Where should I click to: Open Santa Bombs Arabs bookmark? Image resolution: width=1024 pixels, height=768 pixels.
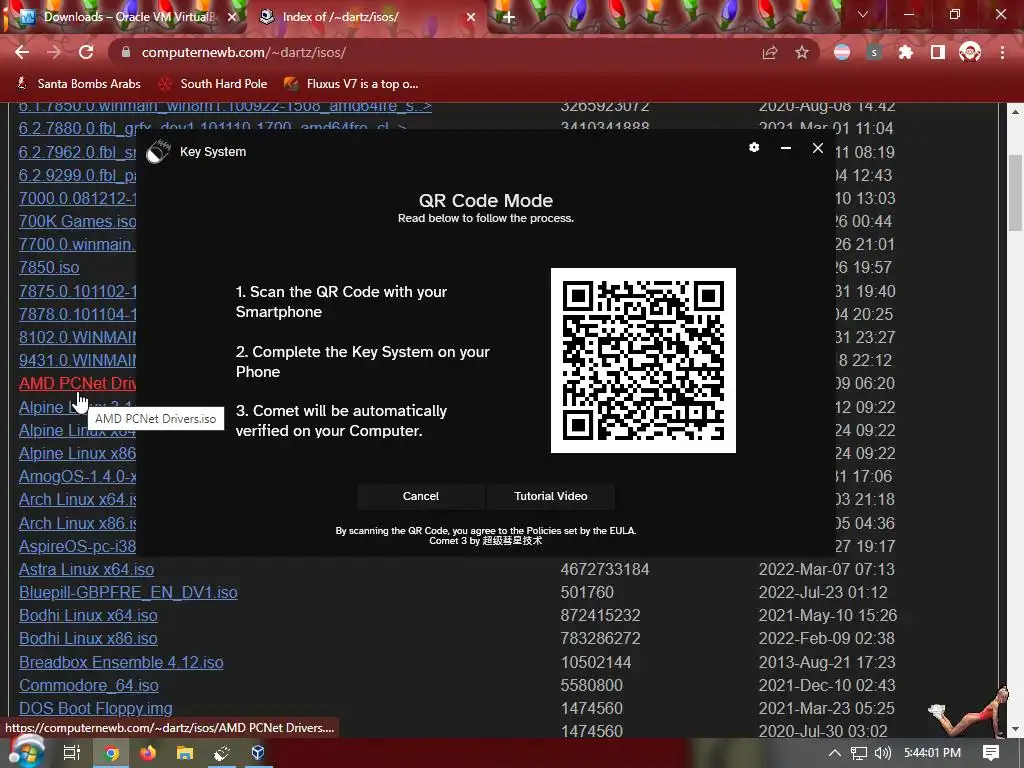point(78,84)
